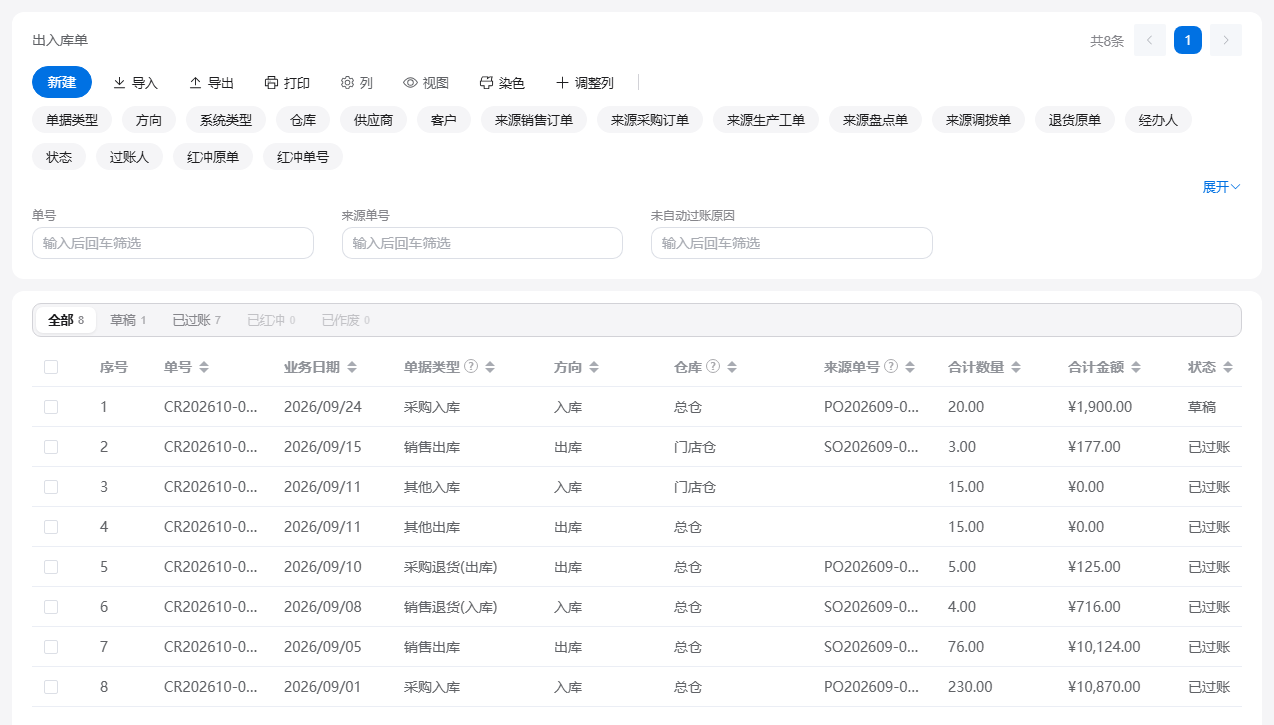
Task: Sort by 状态 column sort arrows
Action: coord(1228,367)
